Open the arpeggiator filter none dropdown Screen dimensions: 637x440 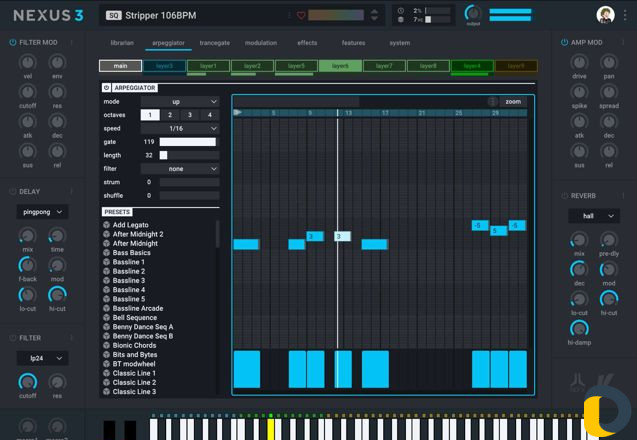180,169
